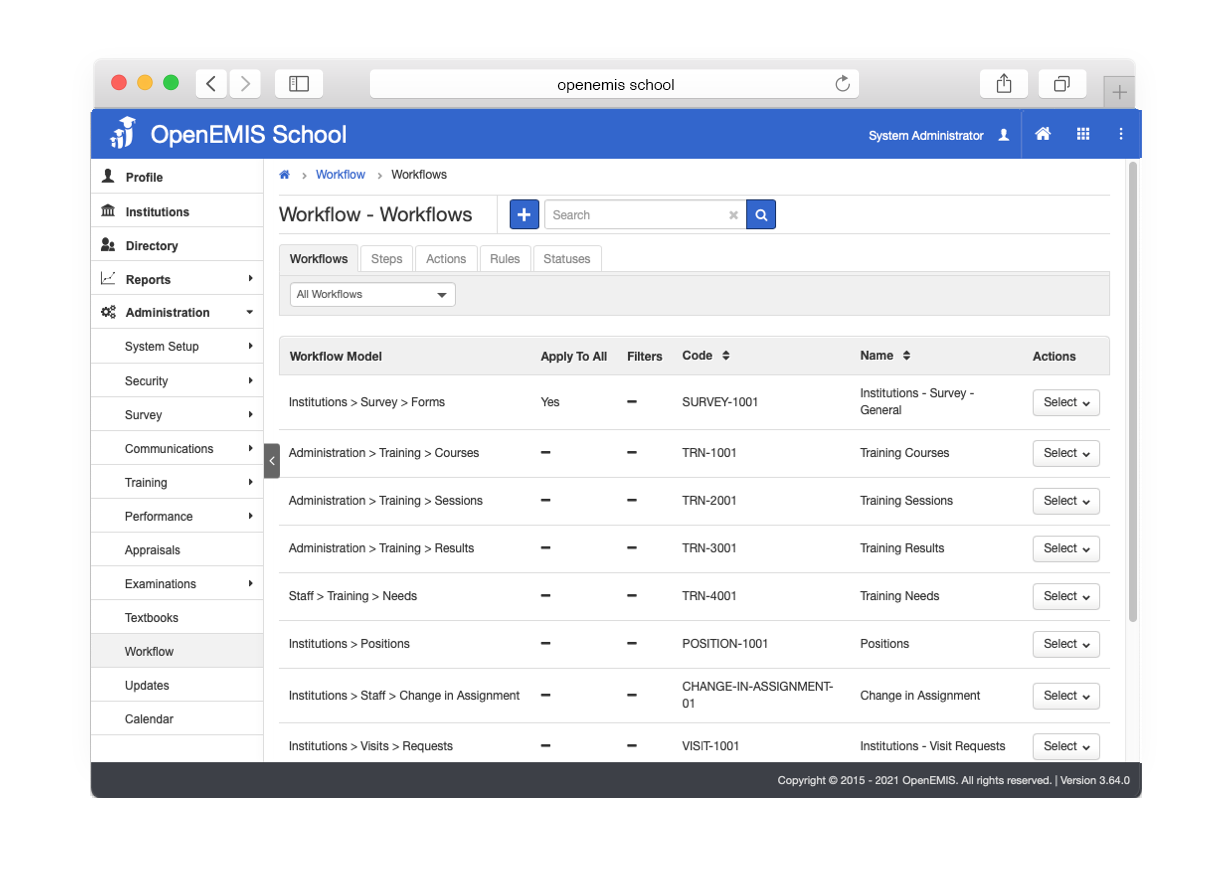Run search with the magnifier button
This screenshot has width=1230, height=896.
pyautogui.click(x=761, y=215)
